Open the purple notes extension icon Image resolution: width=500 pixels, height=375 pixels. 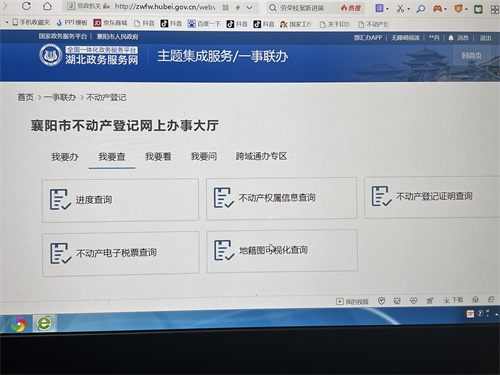(x=379, y=8)
